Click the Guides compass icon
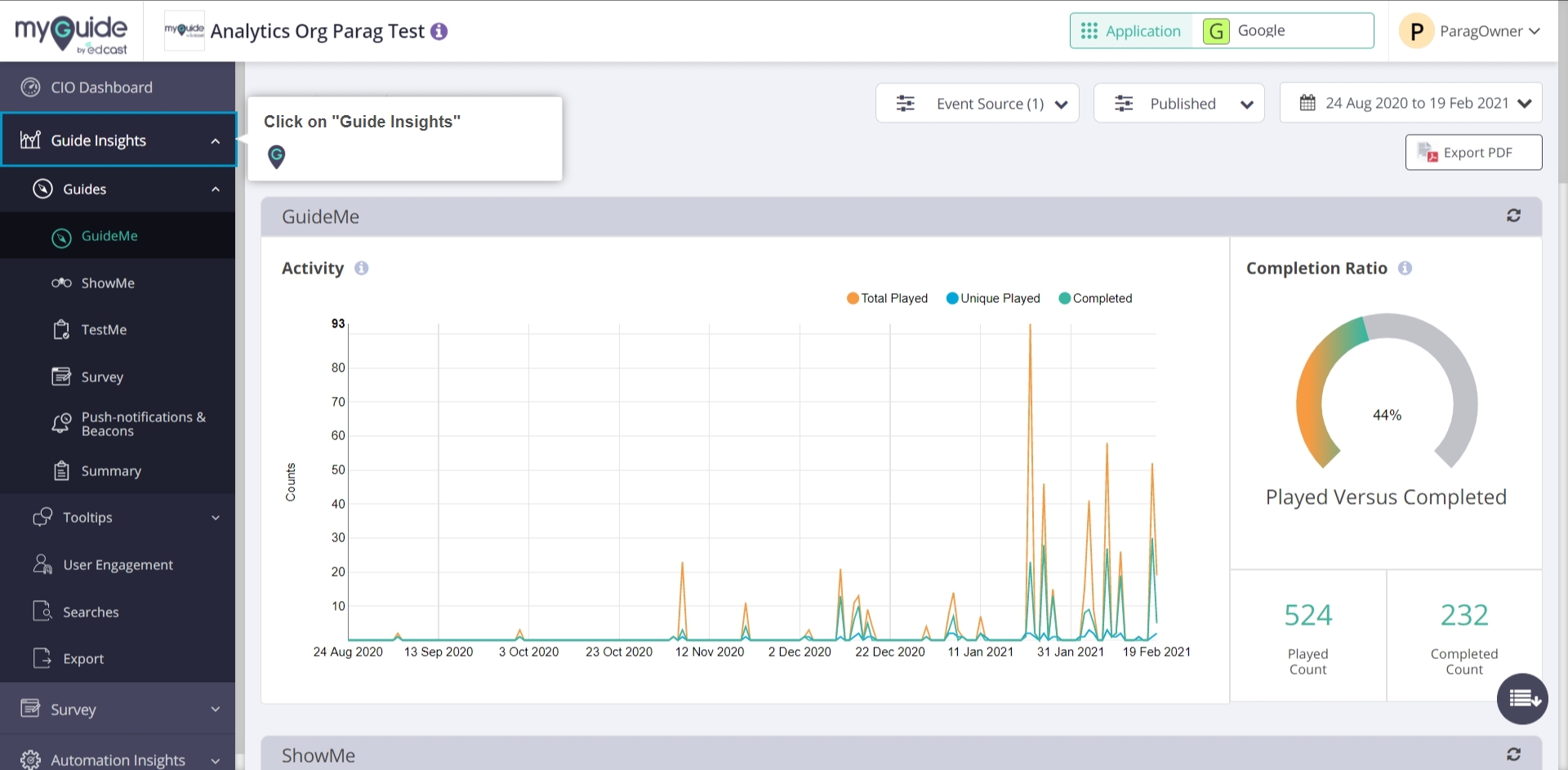This screenshot has width=1568, height=770. pos(42,189)
